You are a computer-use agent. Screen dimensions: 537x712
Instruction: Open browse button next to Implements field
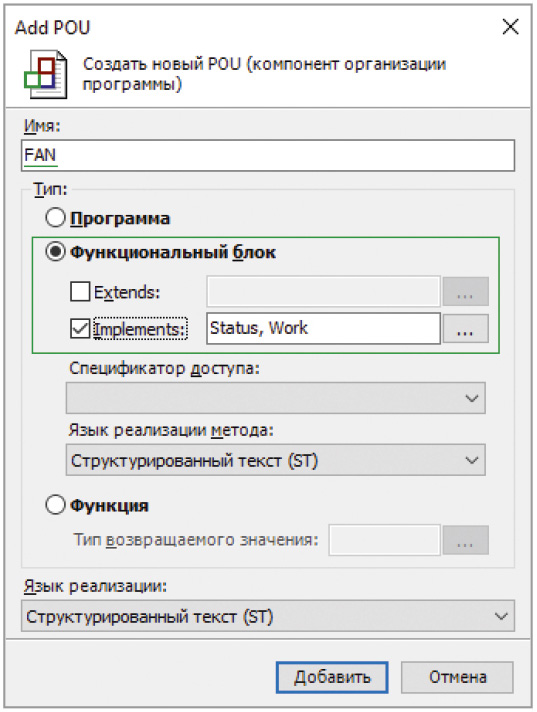click(465, 328)
